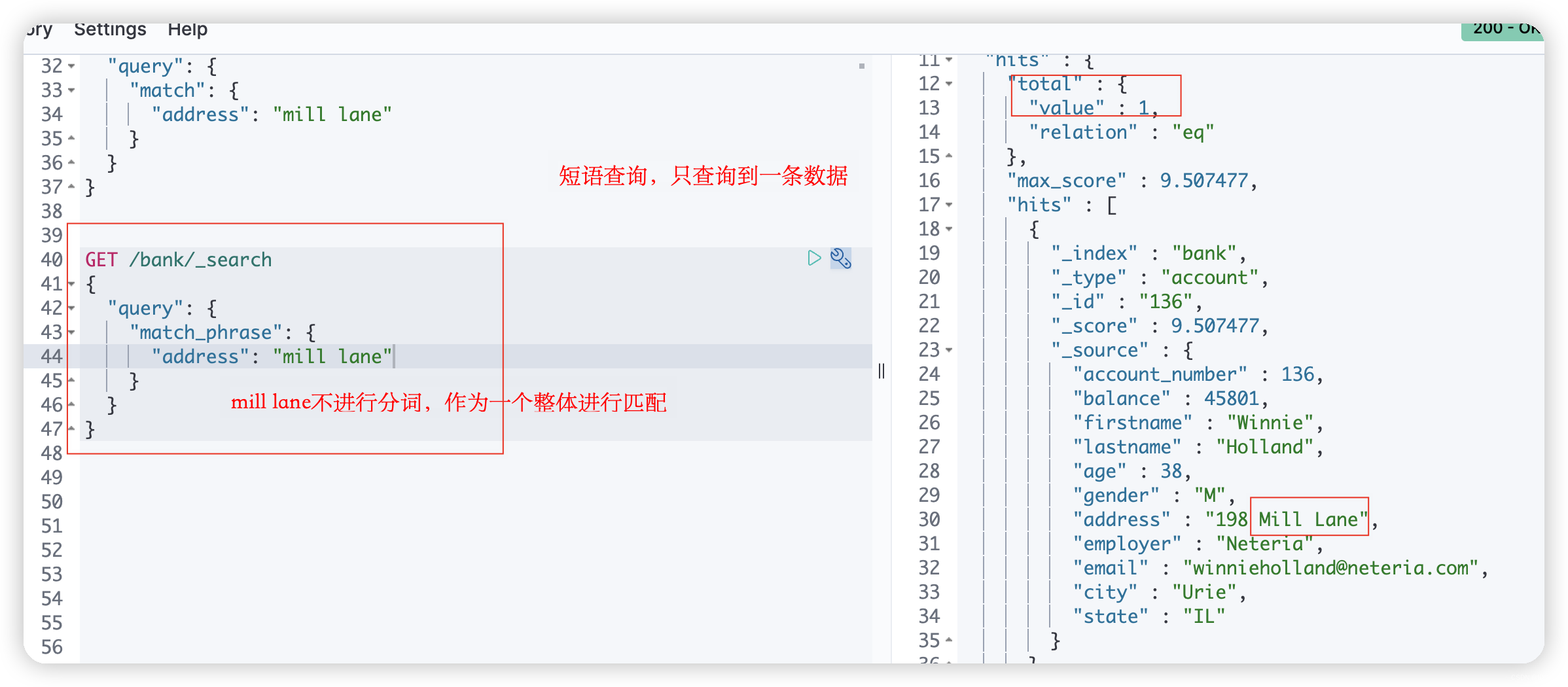Viewport: 1568px width, 687px height.
Task: Collapse response hits array at line 17
Action: (x=949, y=205)
